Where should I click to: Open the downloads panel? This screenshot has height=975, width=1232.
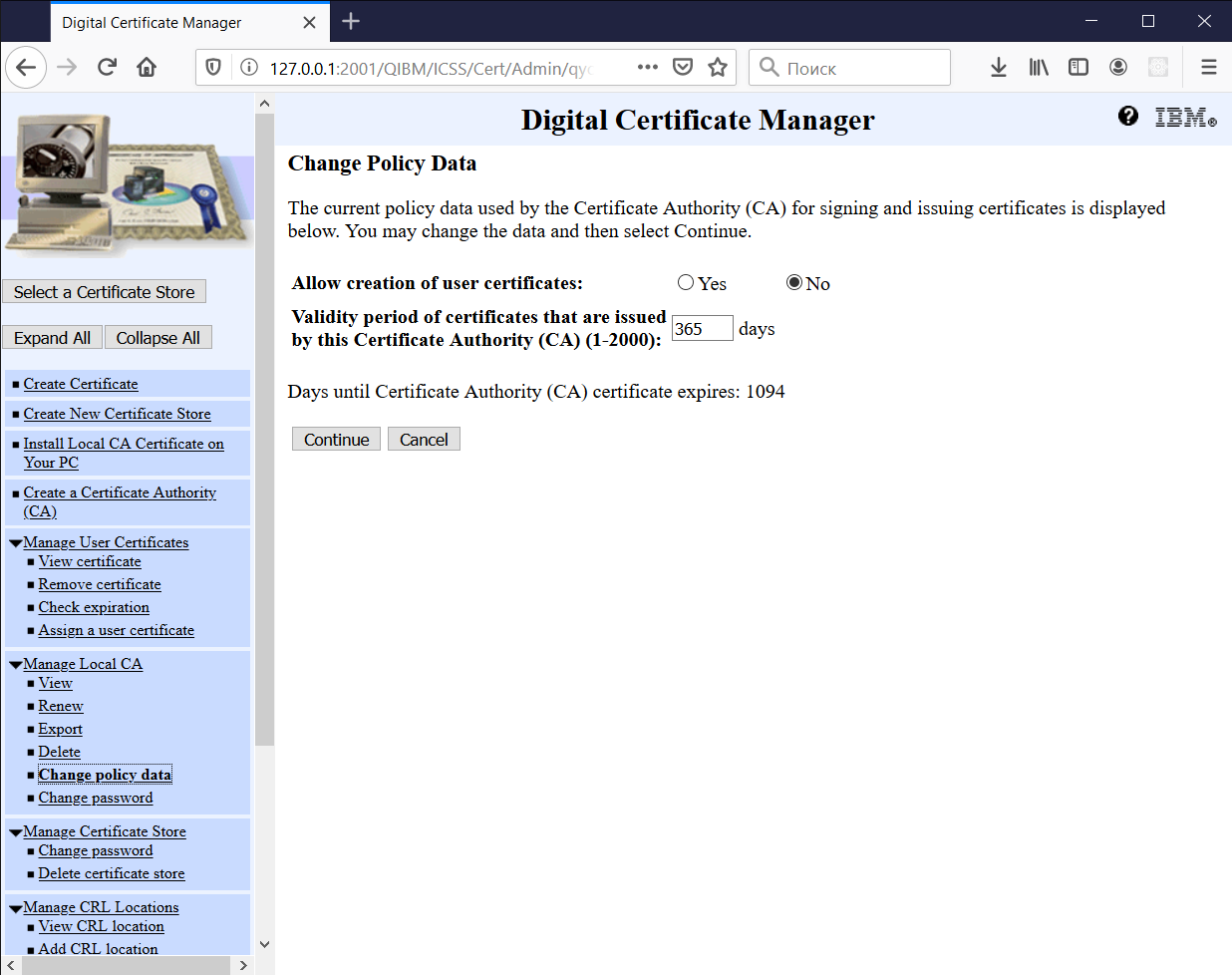click(x=999, y=68)
